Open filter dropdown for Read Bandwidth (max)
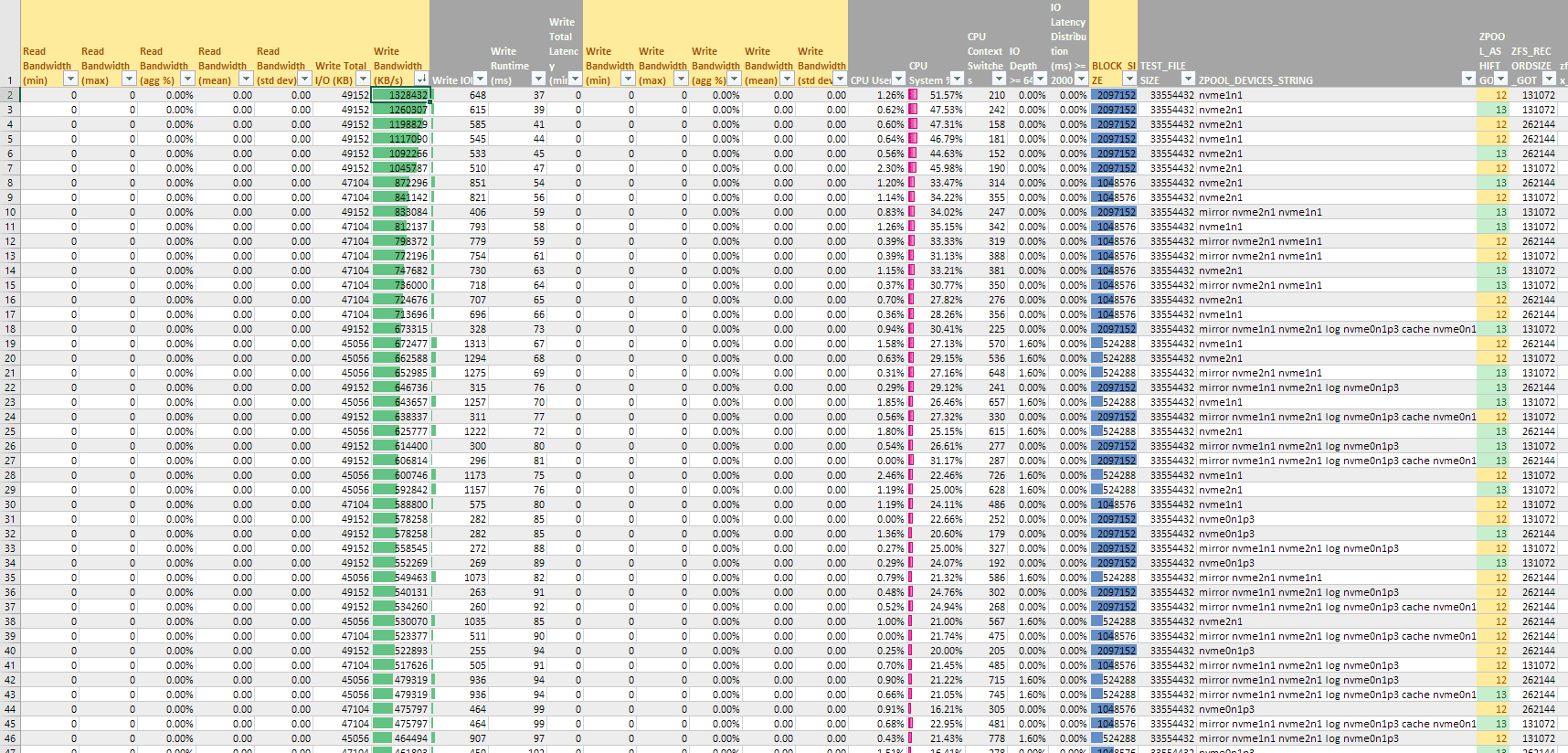The image size is (1568, 753). click(x=129, y=80)
